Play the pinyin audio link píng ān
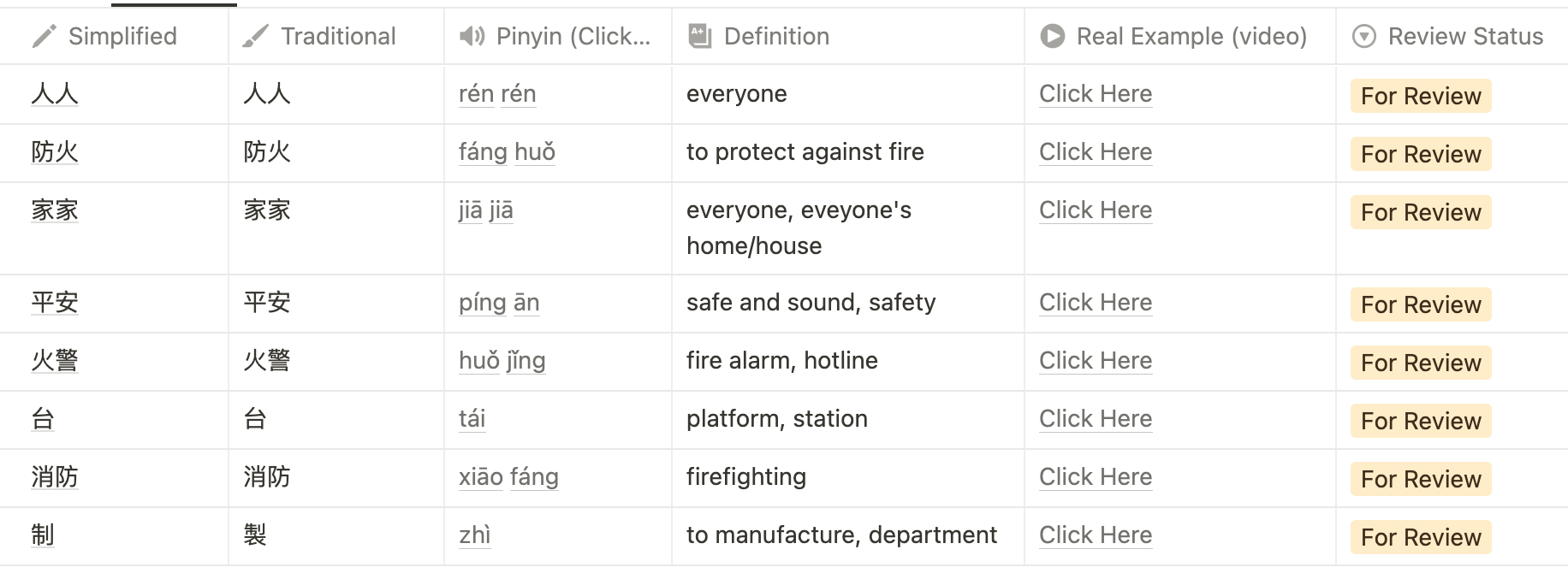This screenshot has height=573, width=1568. coord(498,303)
